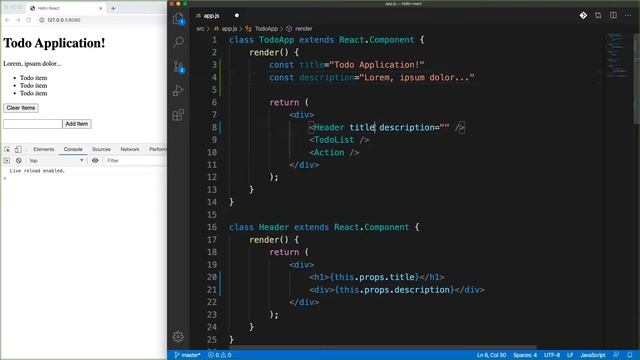
Task: Click the feedback icon in status bar
Action: (616, 355)
